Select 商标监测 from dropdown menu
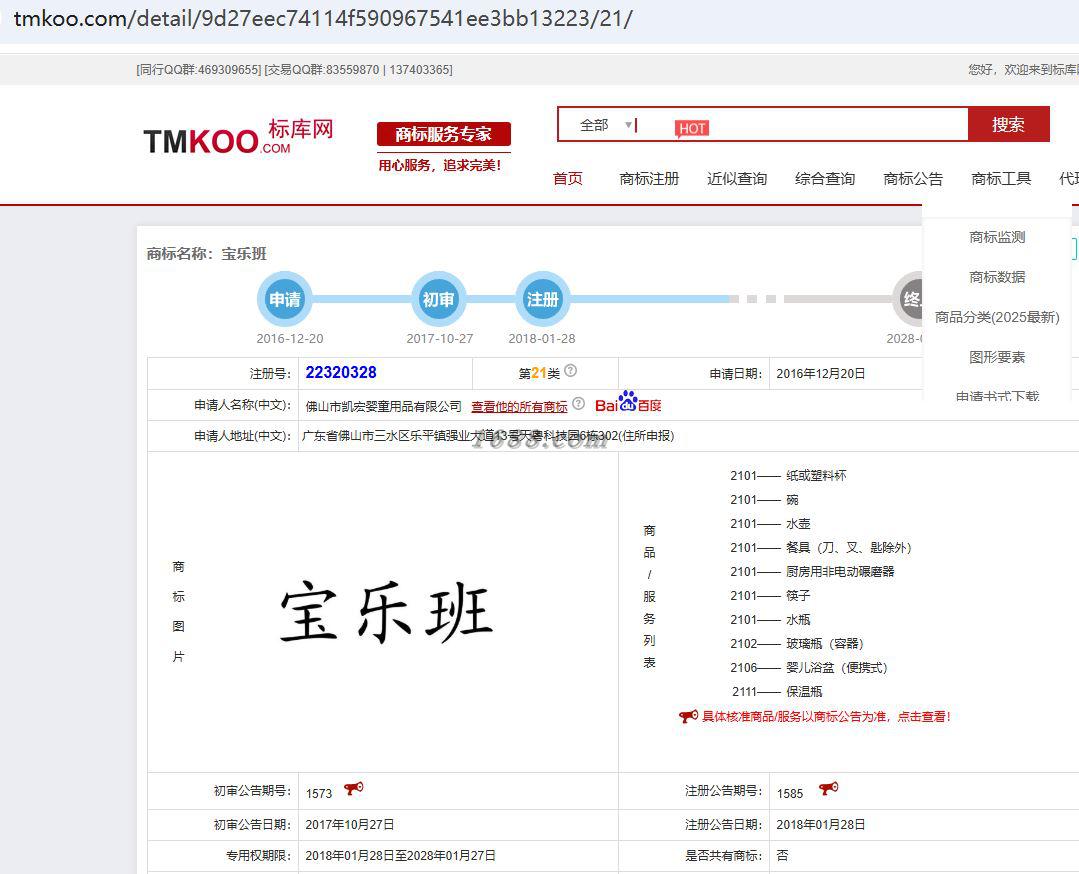The height and width of the screenshot is (874, 1079). (x=997, y=237)
